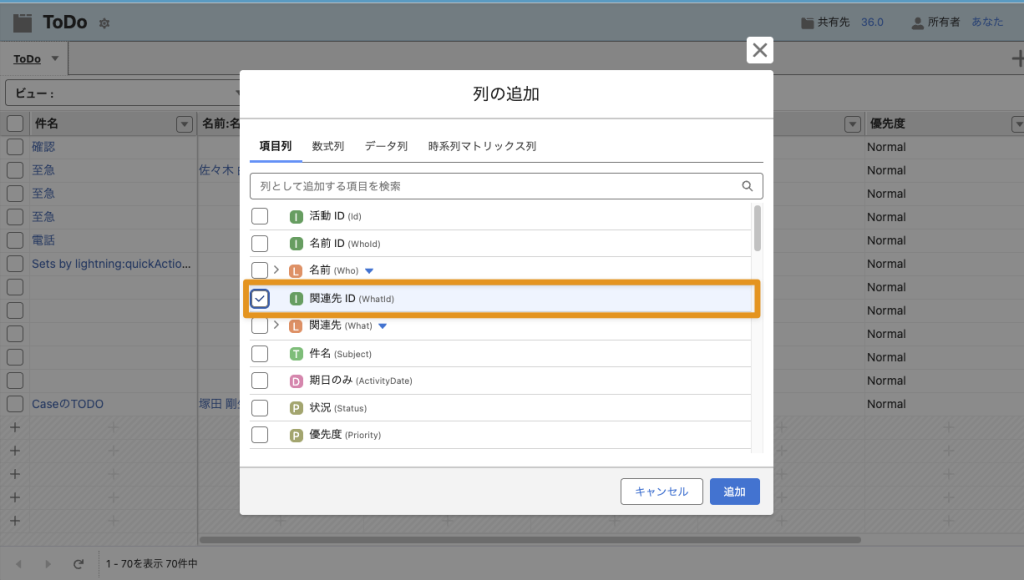
Task: Click the pink D icon for 期日のみ
Action: pyautogui.click(x=296, y=381)
